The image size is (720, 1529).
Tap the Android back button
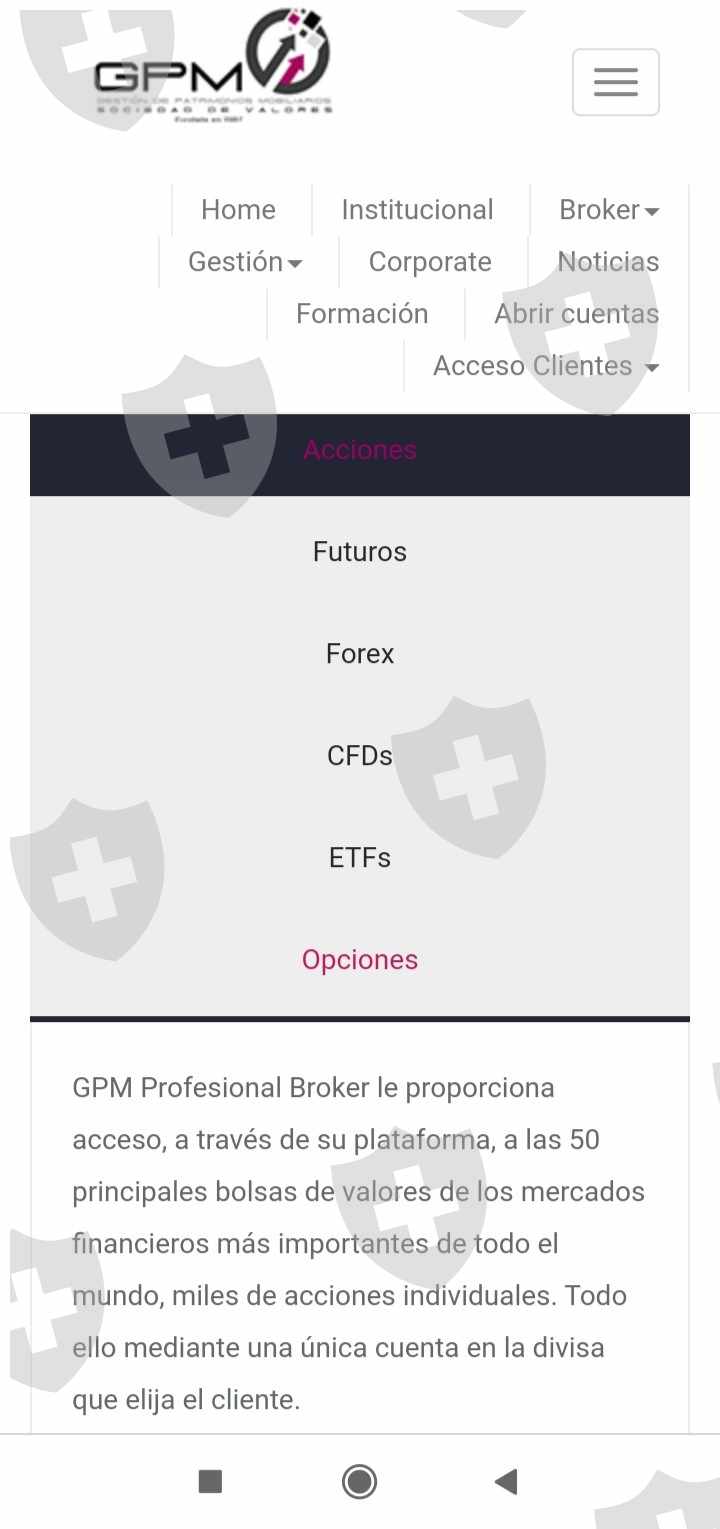point(506,1481)
